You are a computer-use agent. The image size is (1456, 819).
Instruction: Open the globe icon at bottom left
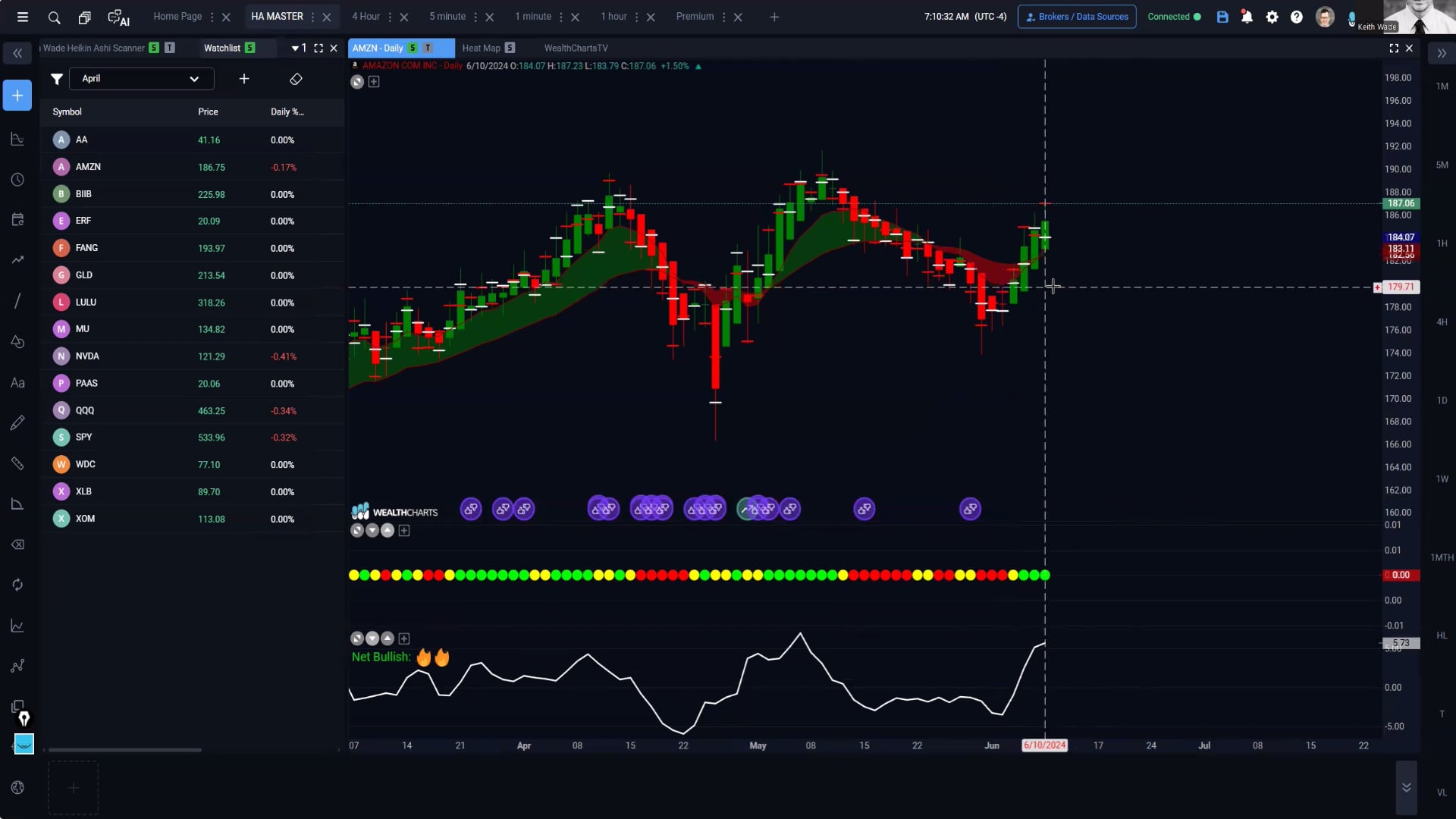[17, 788]
